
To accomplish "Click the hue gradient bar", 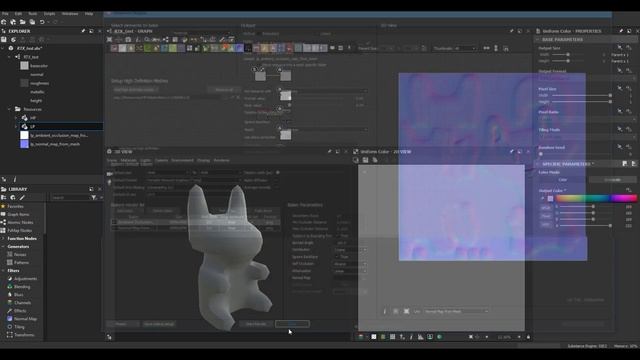I will [596, 198].
